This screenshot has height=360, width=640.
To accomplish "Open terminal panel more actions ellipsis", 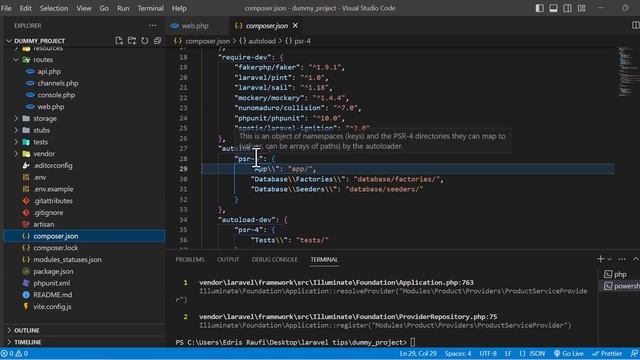I will [x=622, y=259].
